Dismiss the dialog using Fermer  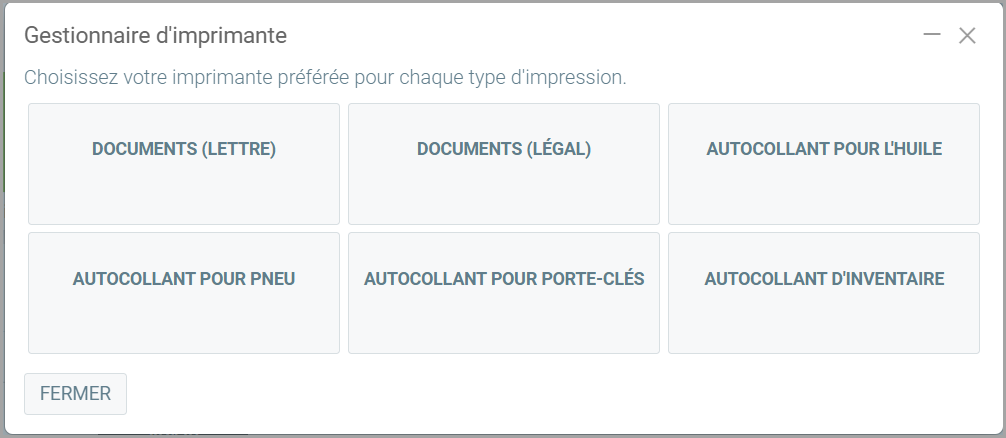(75, 394)
